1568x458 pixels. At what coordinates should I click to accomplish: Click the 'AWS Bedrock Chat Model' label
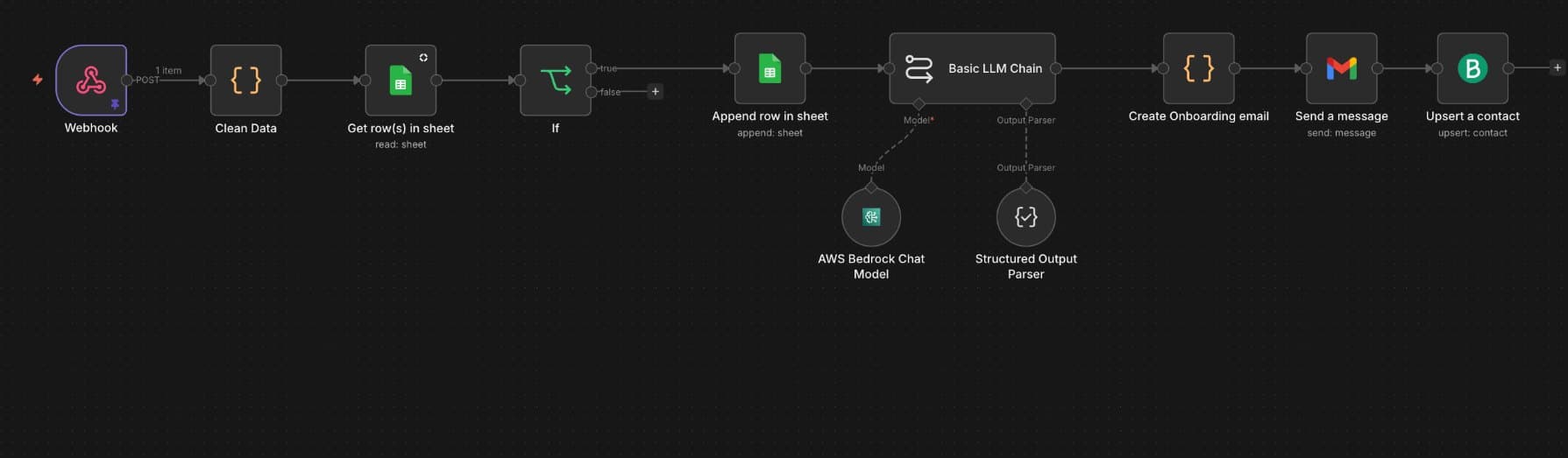pyautogui.click(x=871, y=266)
